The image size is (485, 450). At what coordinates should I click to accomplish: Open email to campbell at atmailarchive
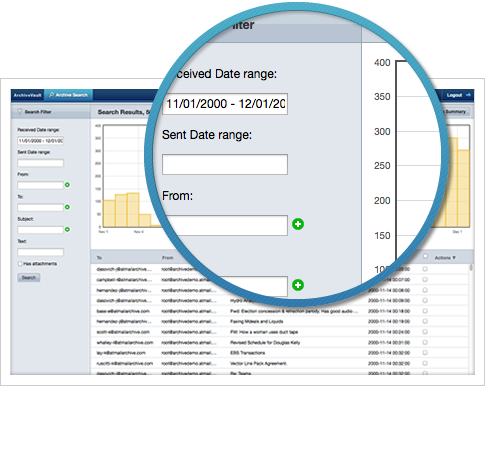click(x=124, y=279)
